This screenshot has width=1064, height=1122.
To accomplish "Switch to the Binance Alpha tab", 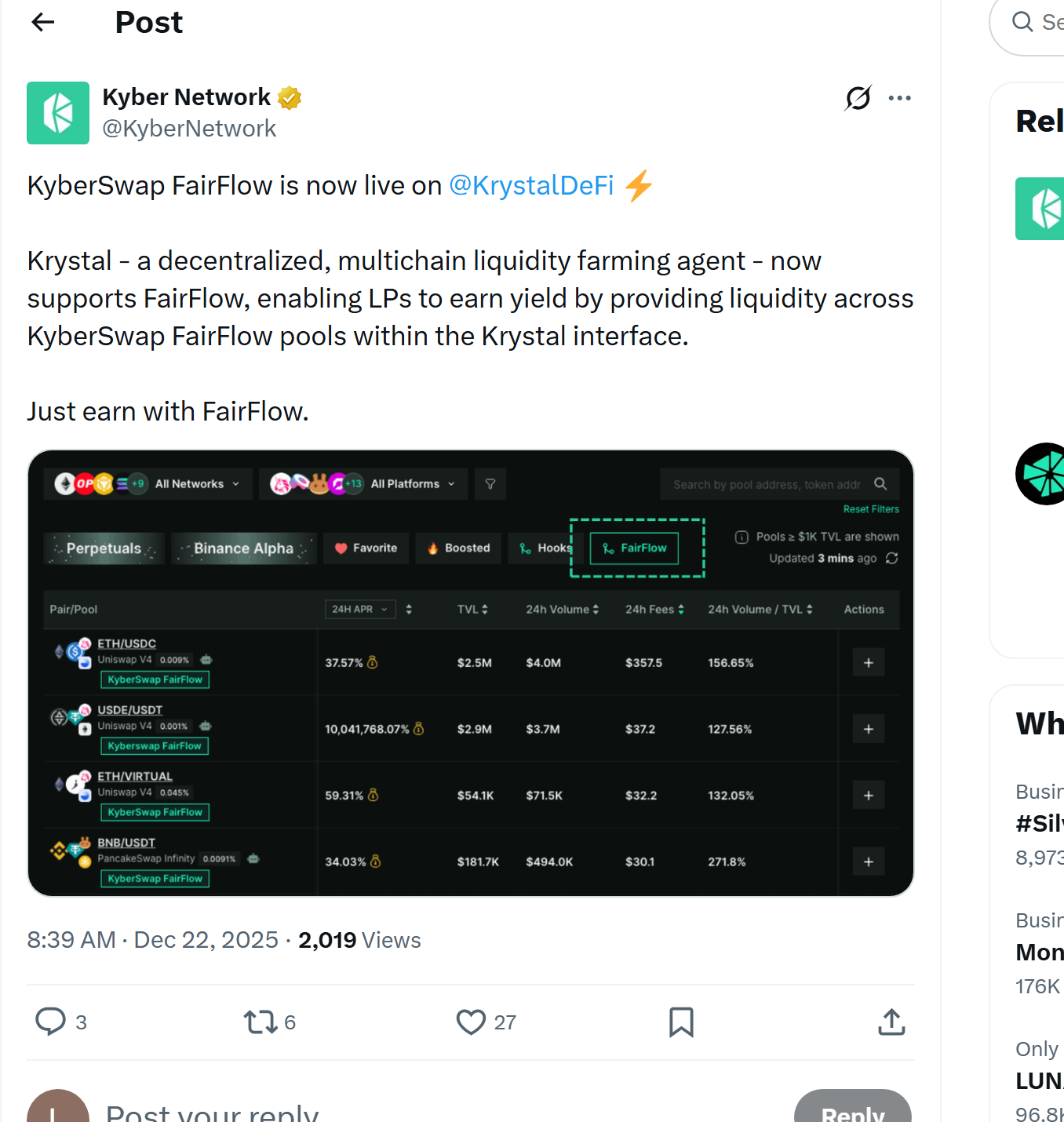I will [x=243, y=548].
